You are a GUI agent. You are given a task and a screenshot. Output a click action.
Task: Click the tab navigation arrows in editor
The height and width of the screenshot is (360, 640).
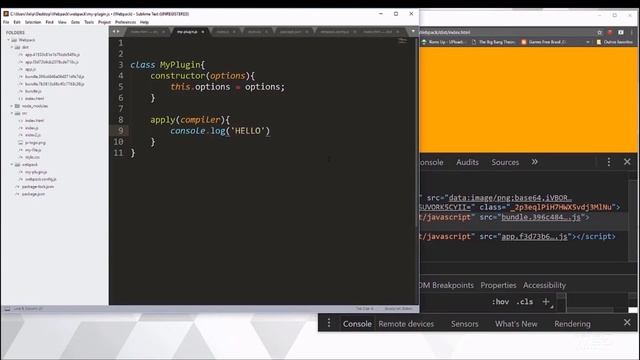[x=116, y=31]
